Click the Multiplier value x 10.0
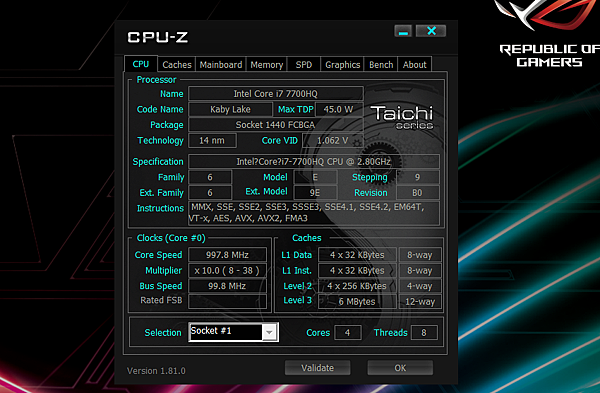 point(227,271)
